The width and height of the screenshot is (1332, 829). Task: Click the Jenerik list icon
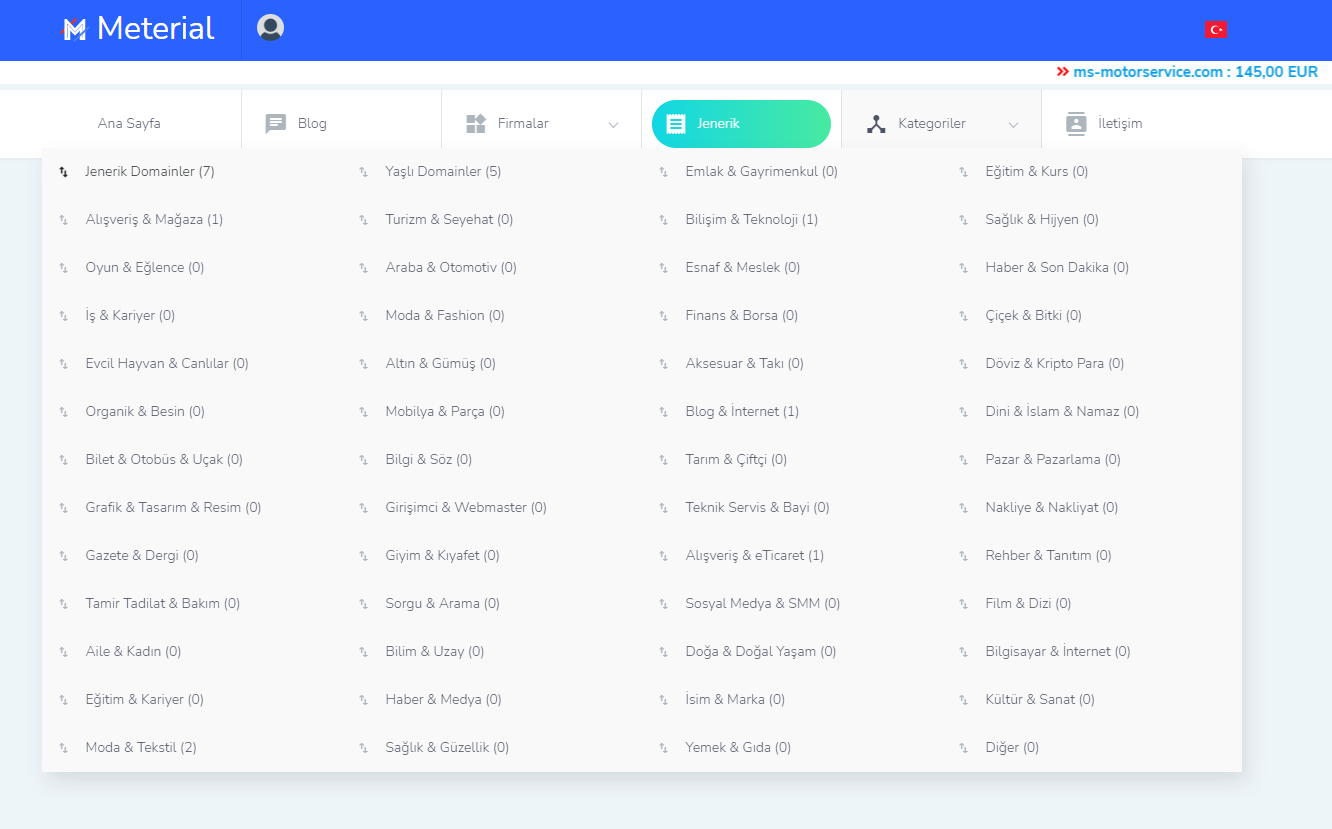(x=676, y=124)
